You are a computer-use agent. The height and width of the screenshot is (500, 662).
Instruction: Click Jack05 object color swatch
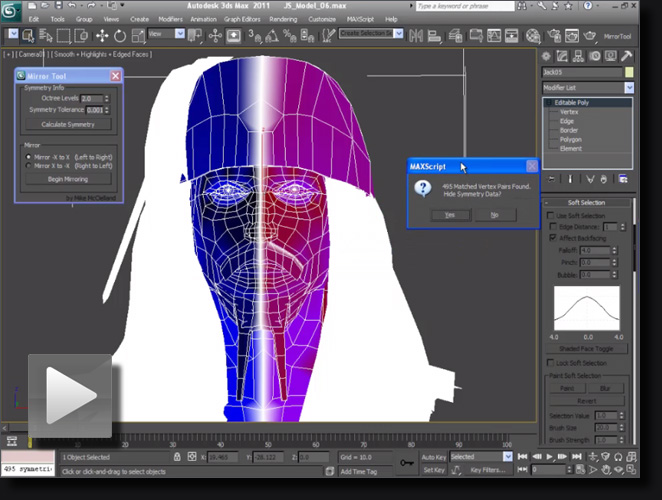629,72
